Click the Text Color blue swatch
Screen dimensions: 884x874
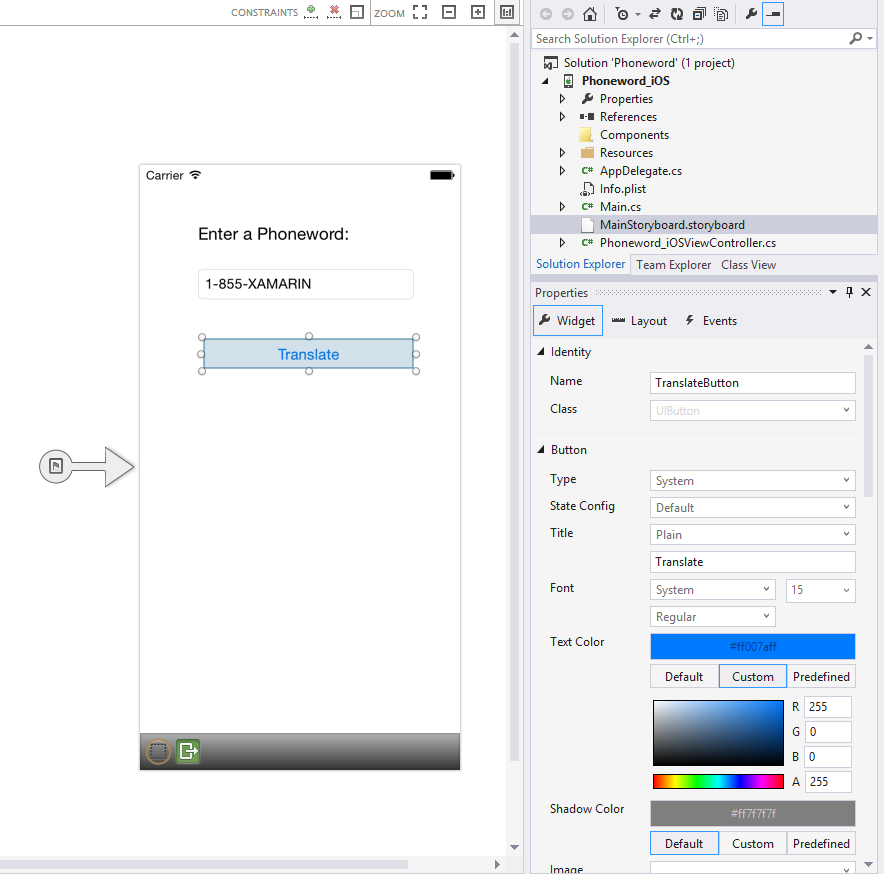tap(752, 646)
